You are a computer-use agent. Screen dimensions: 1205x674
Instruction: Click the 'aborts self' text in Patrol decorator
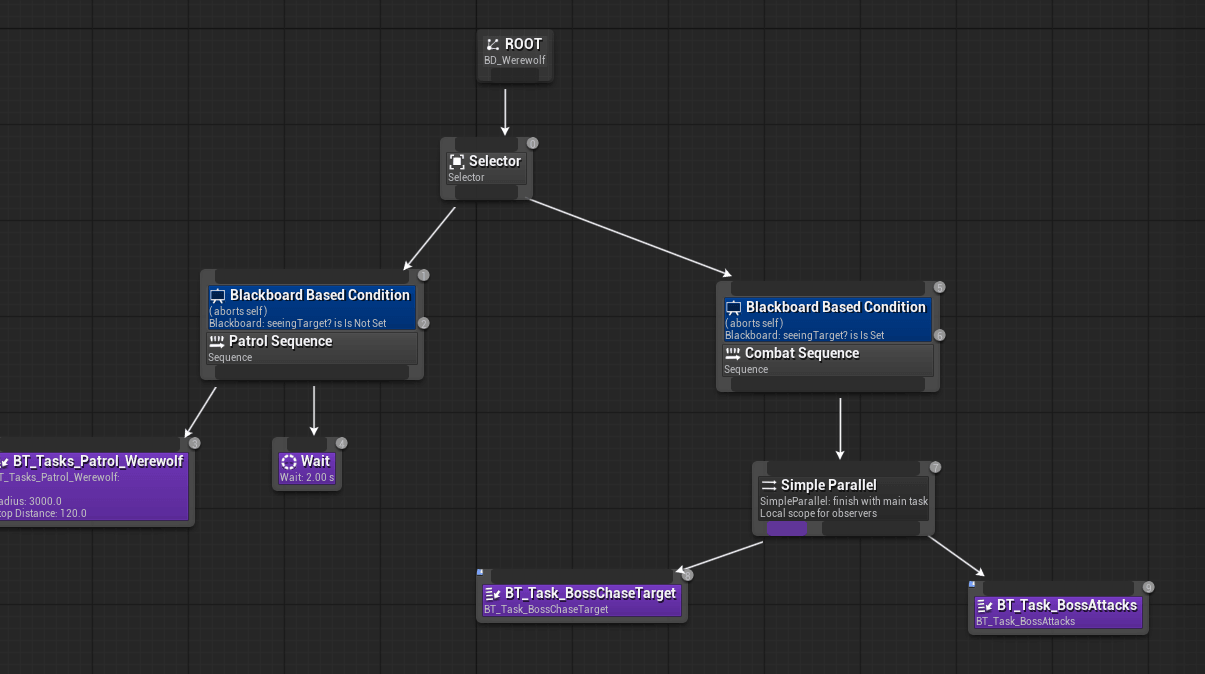coord(238,311)
